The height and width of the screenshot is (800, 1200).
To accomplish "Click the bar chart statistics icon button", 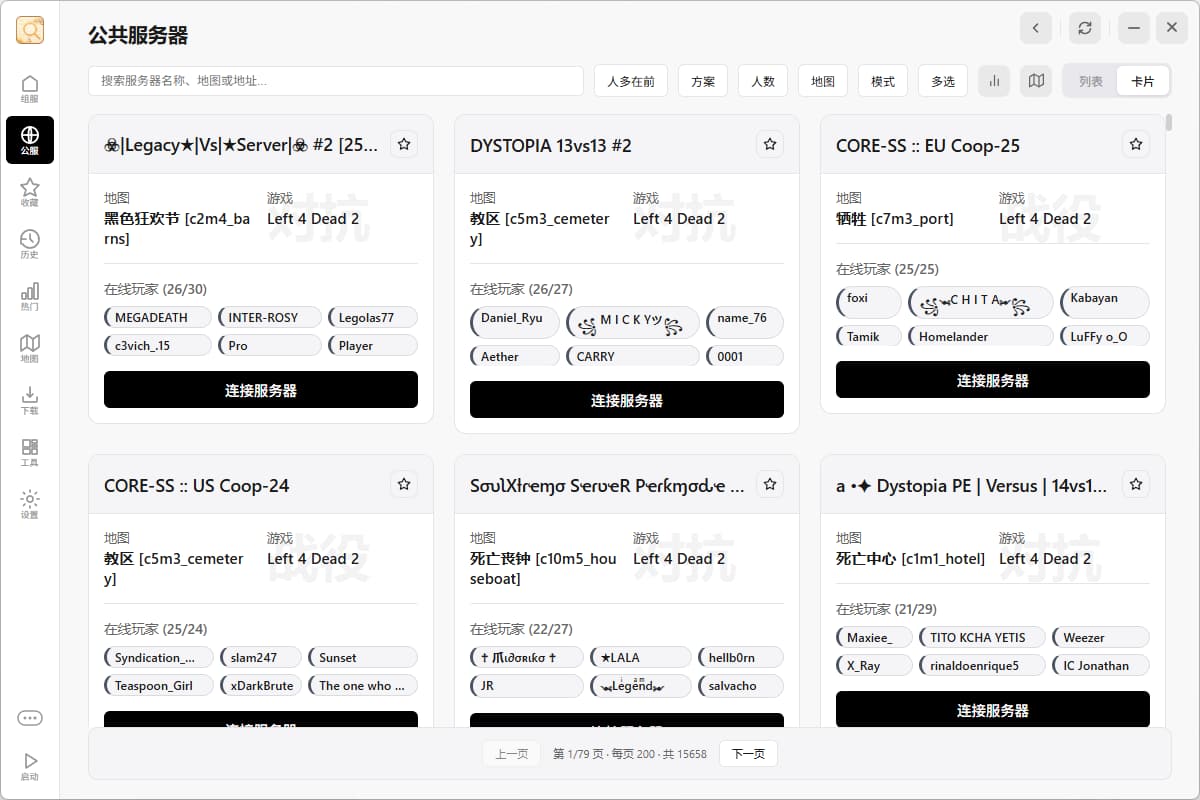I will coord(994,81).
